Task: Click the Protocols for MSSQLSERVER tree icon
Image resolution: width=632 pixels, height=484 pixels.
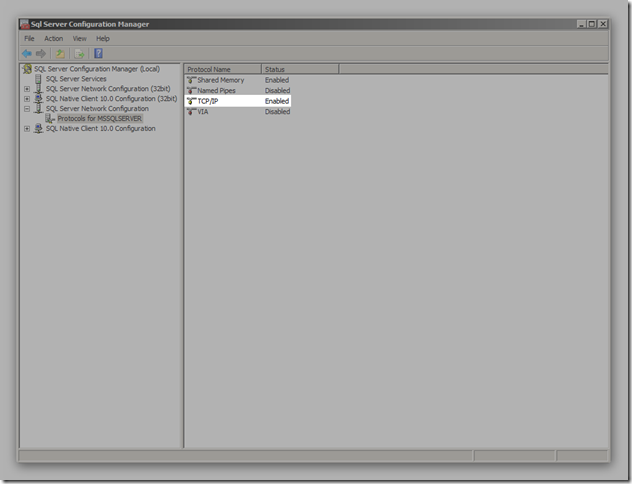Action: tap(50, 118)
